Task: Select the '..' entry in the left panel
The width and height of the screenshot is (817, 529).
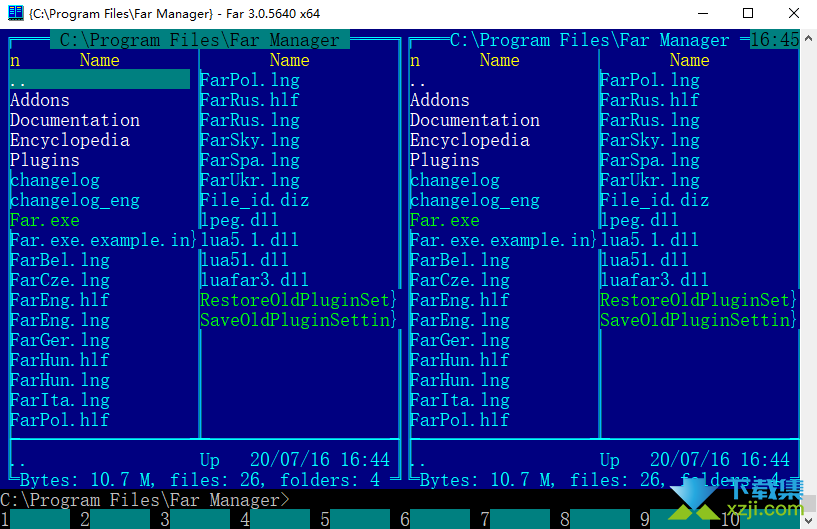Action: 100,80
